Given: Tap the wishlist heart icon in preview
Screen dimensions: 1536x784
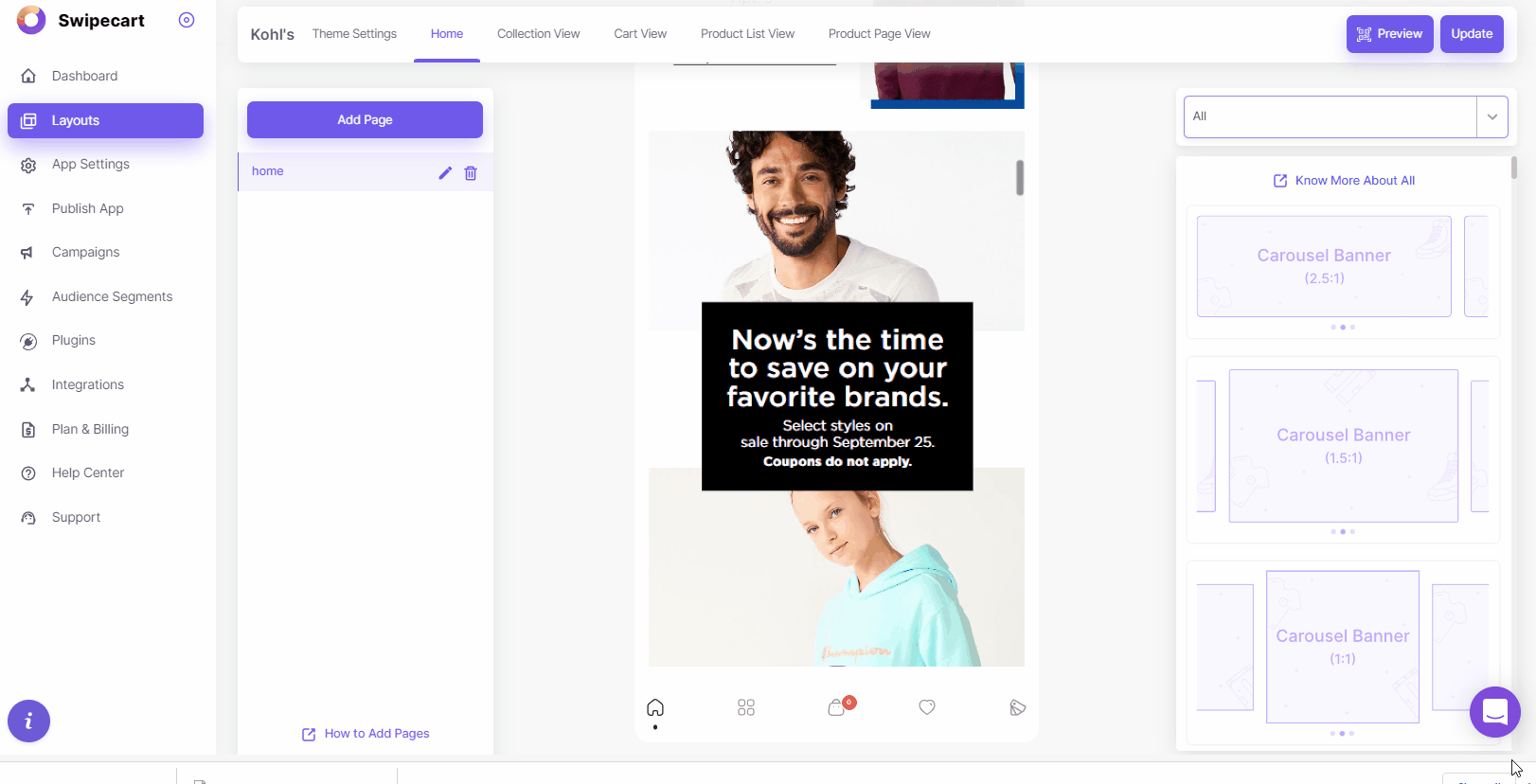Looking at the screenshot, I should pyautogui.click(x=927, y=707).
